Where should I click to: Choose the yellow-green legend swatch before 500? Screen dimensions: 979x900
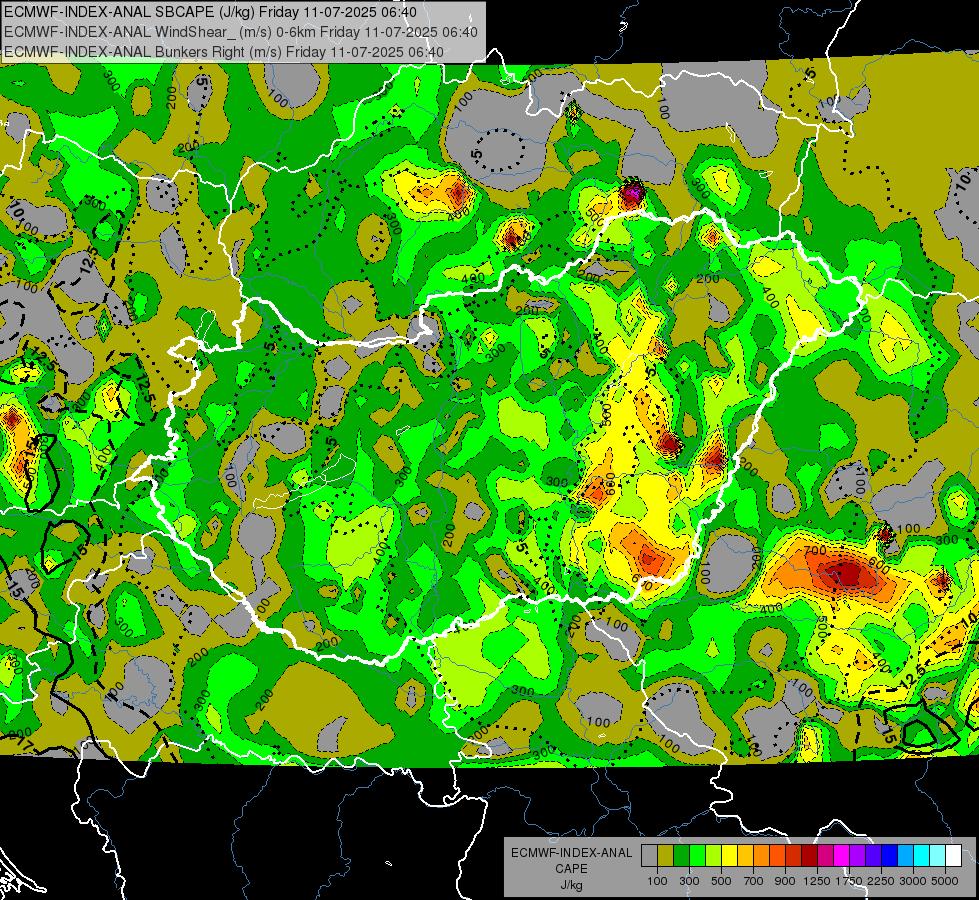click(x=714, y=855)
